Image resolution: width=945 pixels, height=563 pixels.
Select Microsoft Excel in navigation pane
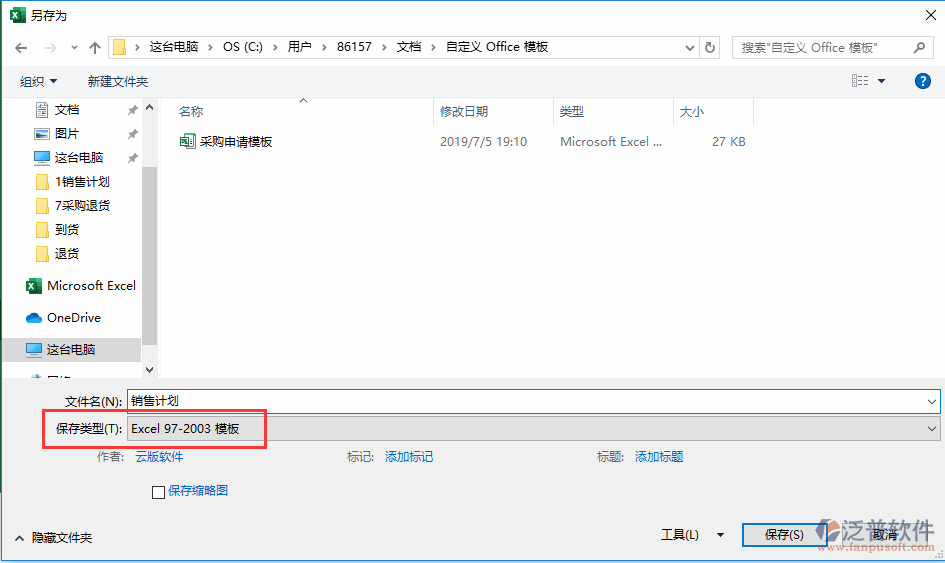[x=91, y=286]
